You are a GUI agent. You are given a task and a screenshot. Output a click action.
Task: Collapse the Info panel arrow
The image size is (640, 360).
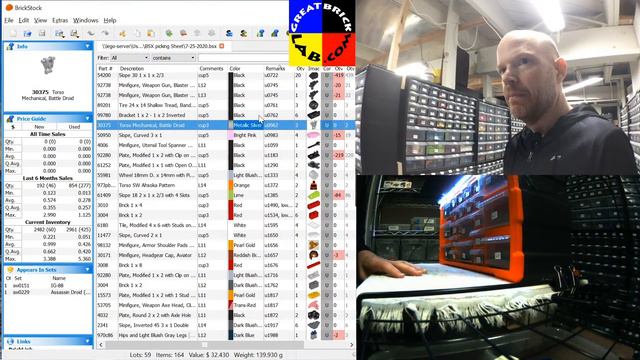(x=87, y=47)
